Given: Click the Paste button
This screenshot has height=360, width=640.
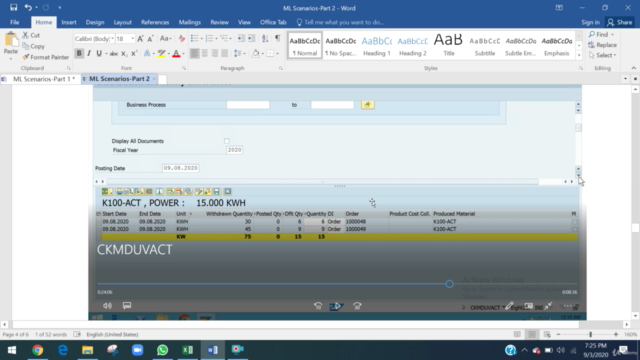Looking at the screenshot, I should coord(11,46).
